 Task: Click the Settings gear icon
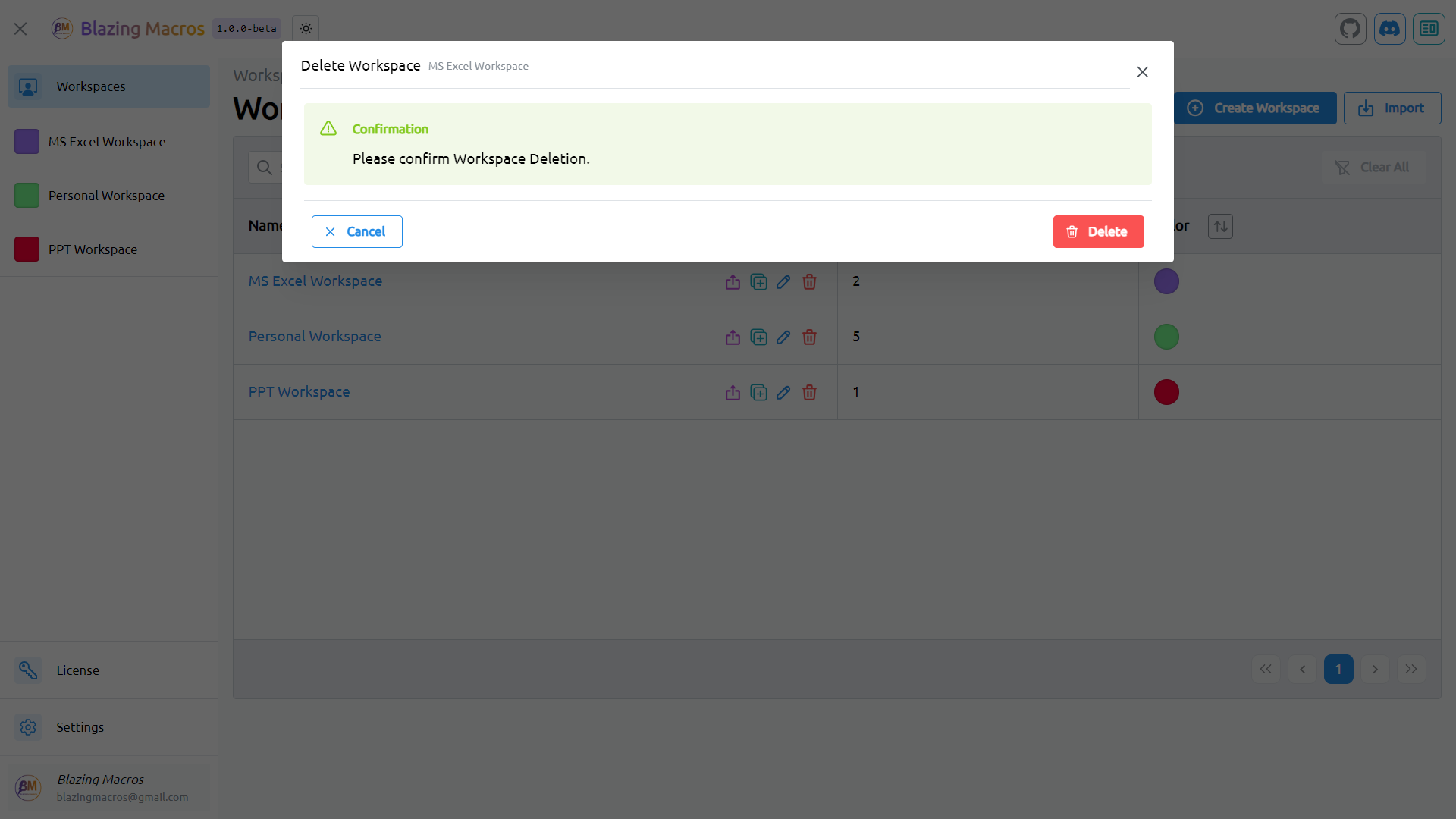[x=28, y=727]
